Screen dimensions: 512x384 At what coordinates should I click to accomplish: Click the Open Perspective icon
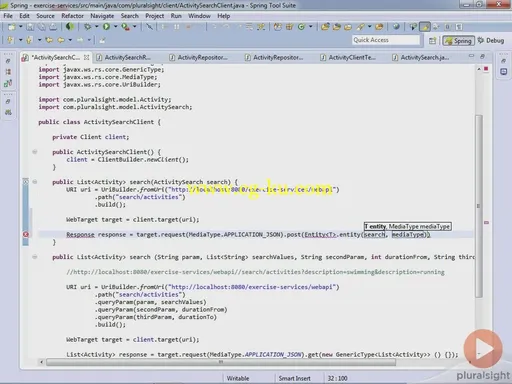pos(433,41)
